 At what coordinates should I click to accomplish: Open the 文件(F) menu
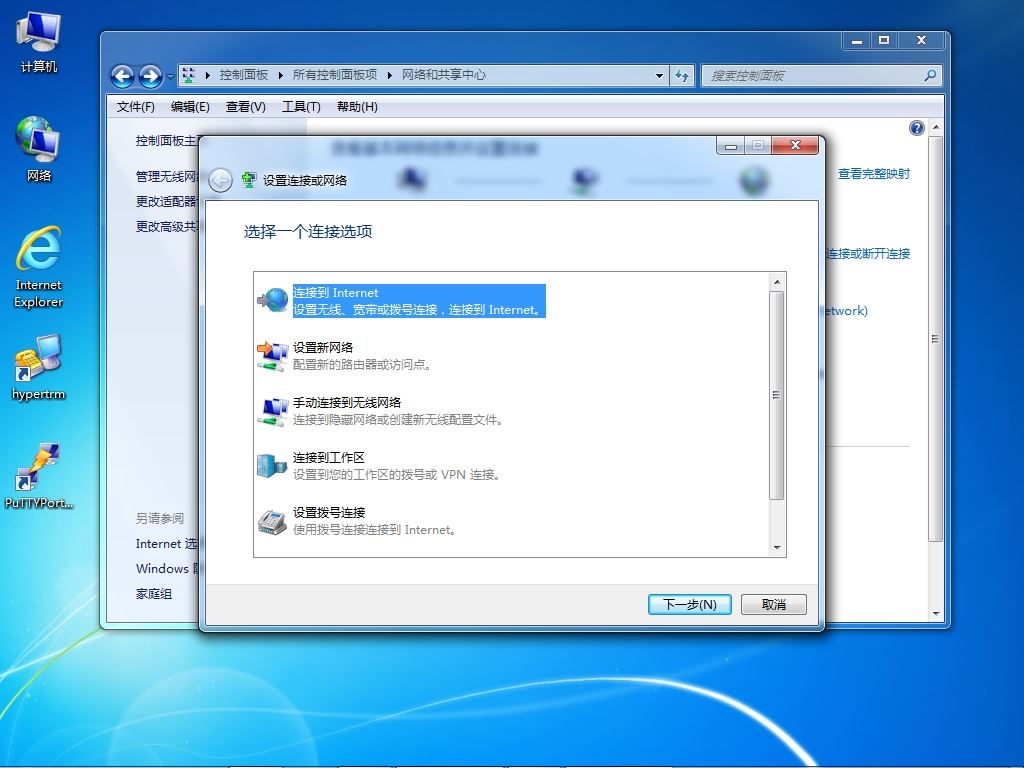coord(136,106)
